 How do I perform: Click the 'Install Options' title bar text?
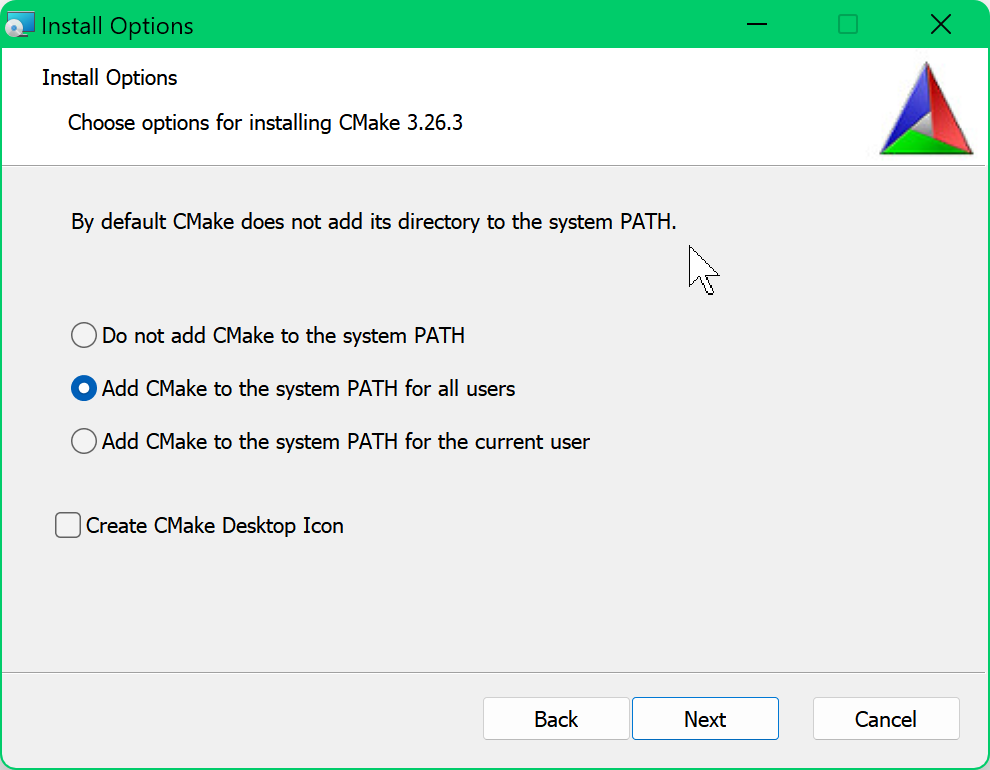point(117,26)
